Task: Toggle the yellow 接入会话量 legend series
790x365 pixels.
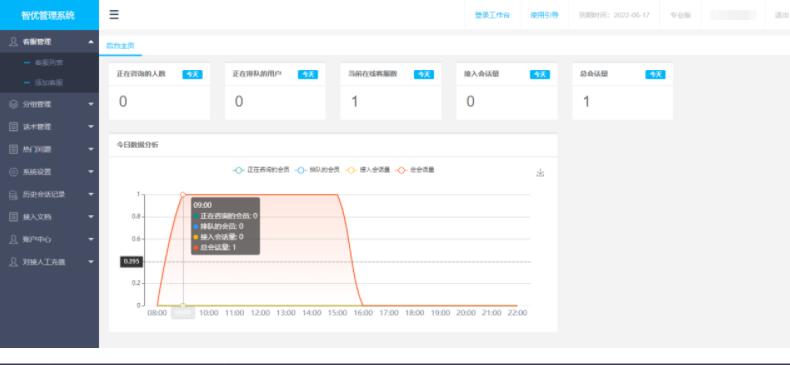Action: (x=368, y=170)
